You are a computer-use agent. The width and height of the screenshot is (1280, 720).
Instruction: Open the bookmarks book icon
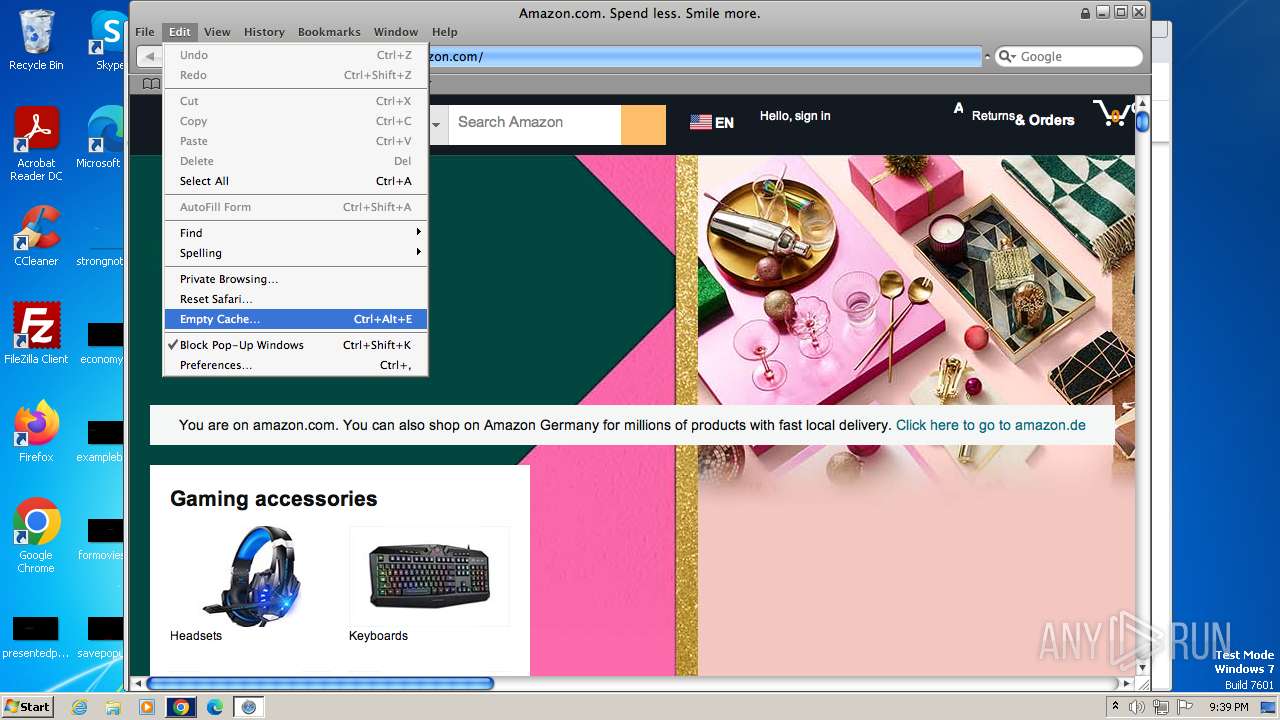point(151,84)
